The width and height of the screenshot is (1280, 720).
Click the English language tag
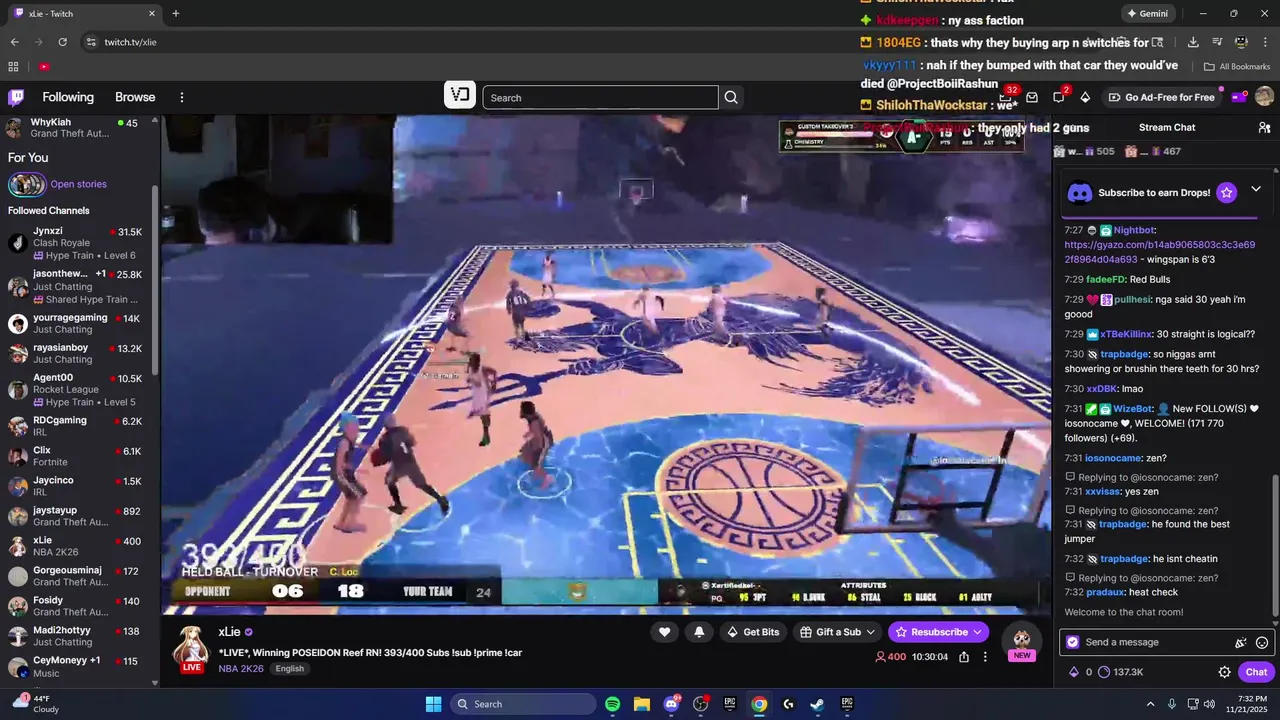(x=290, y=669)
